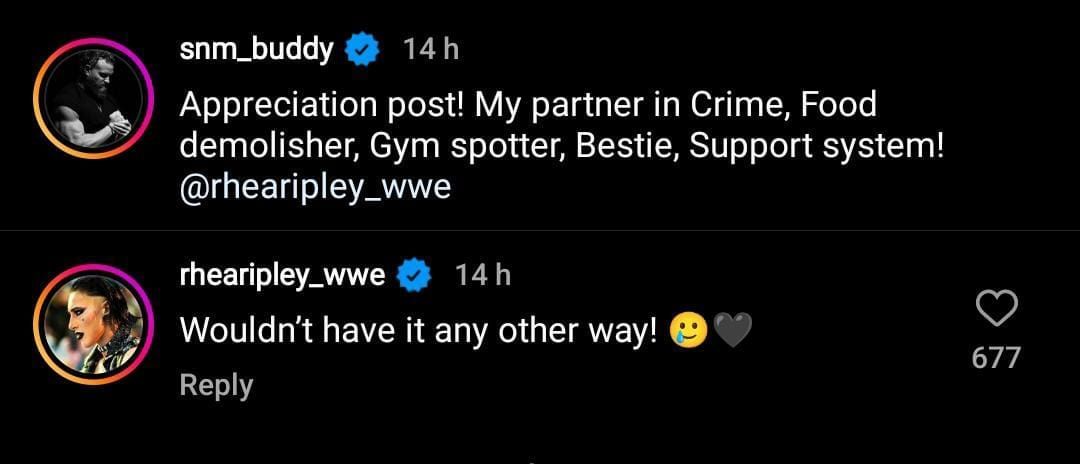Reply to rhearipley_wwe's comment
The image size is (1080, 464).
[x=216, y=385]
